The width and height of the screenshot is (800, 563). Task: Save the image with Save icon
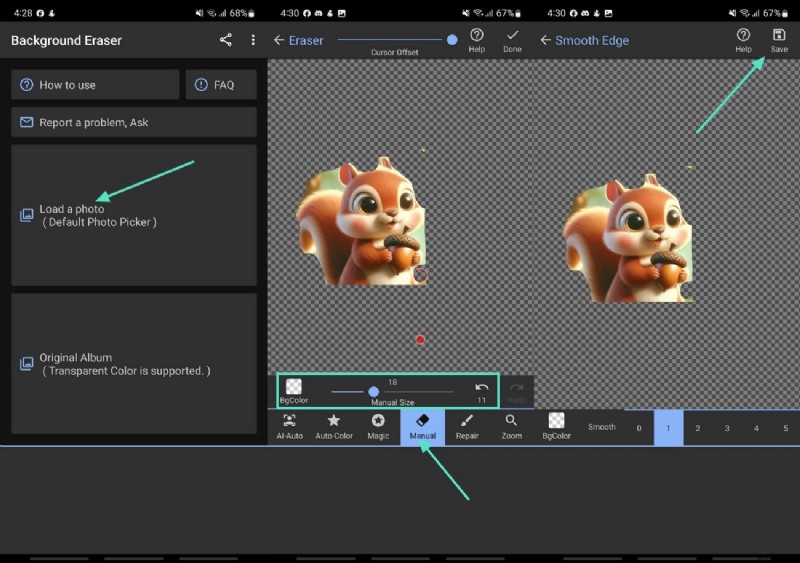pos(778,39)
